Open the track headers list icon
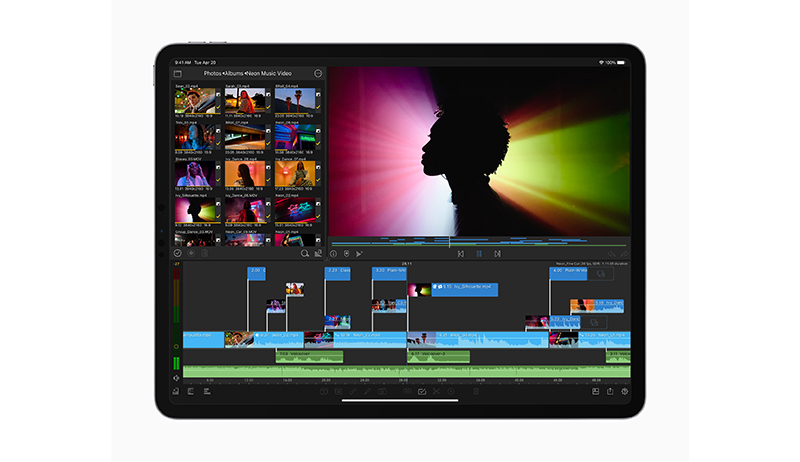The height and width of the screenshot is (462, 800). 207,392
